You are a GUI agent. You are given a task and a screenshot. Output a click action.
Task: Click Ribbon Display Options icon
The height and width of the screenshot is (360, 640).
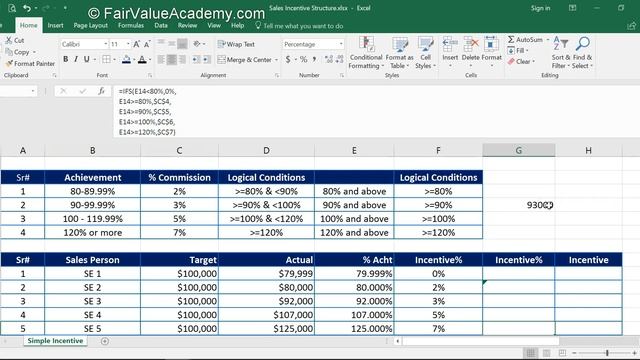pyautogui.click(x=573, y=8)
